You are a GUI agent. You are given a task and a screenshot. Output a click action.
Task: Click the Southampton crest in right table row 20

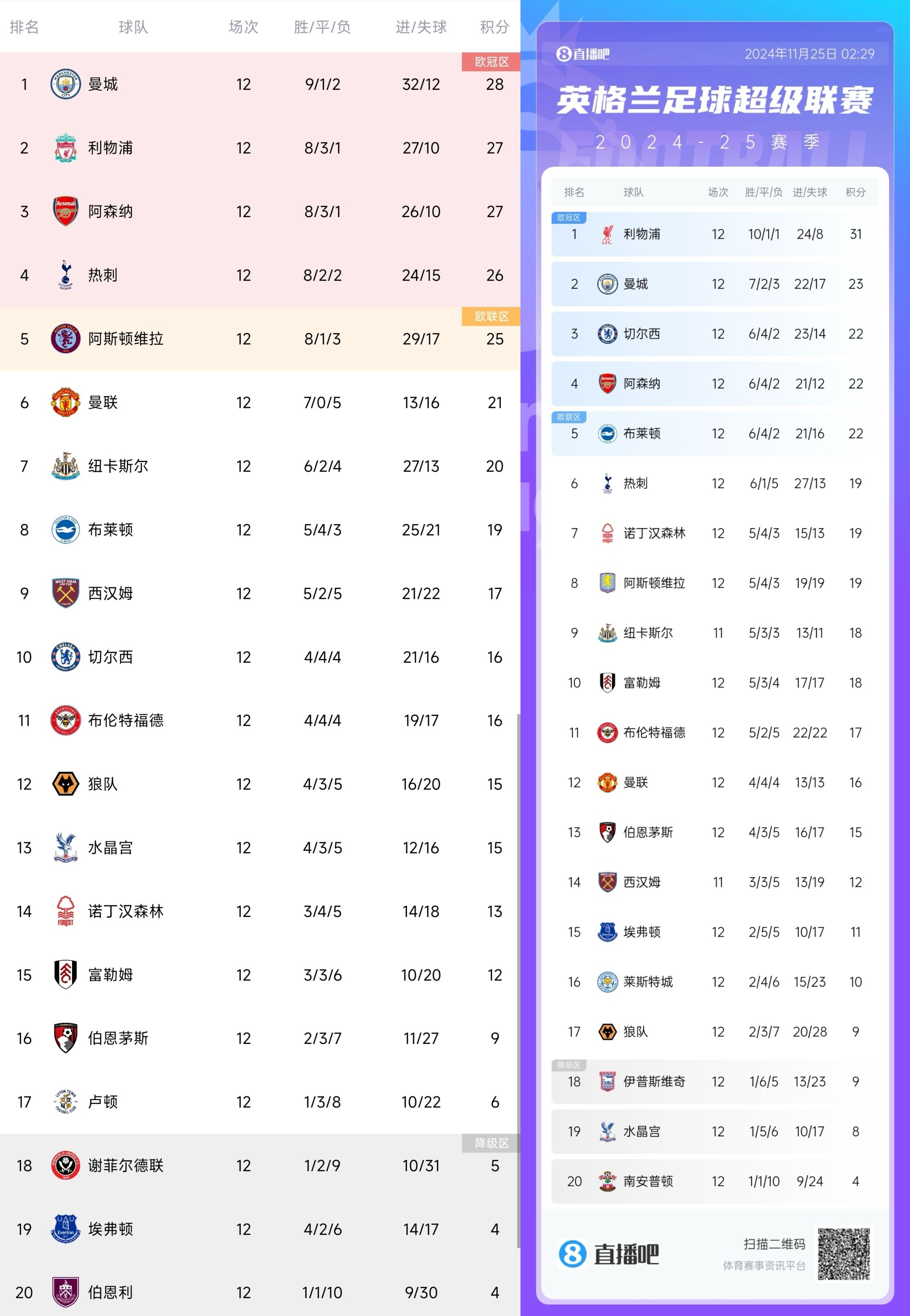[x=607, y=1181]
